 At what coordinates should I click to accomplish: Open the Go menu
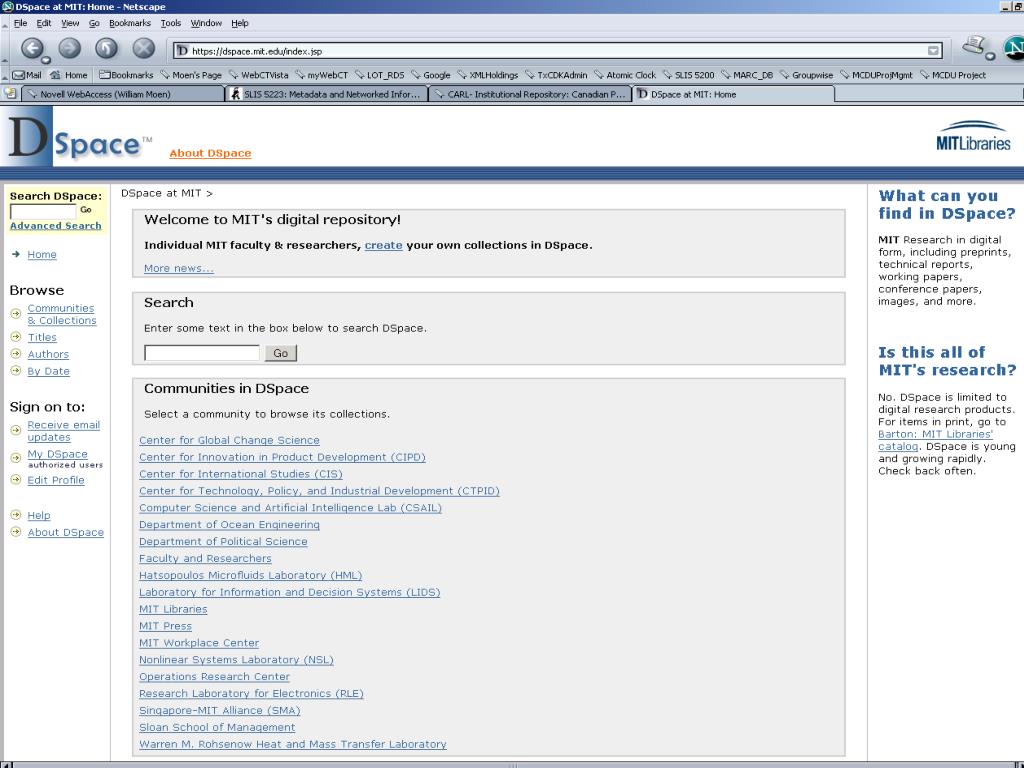[94, 23]
